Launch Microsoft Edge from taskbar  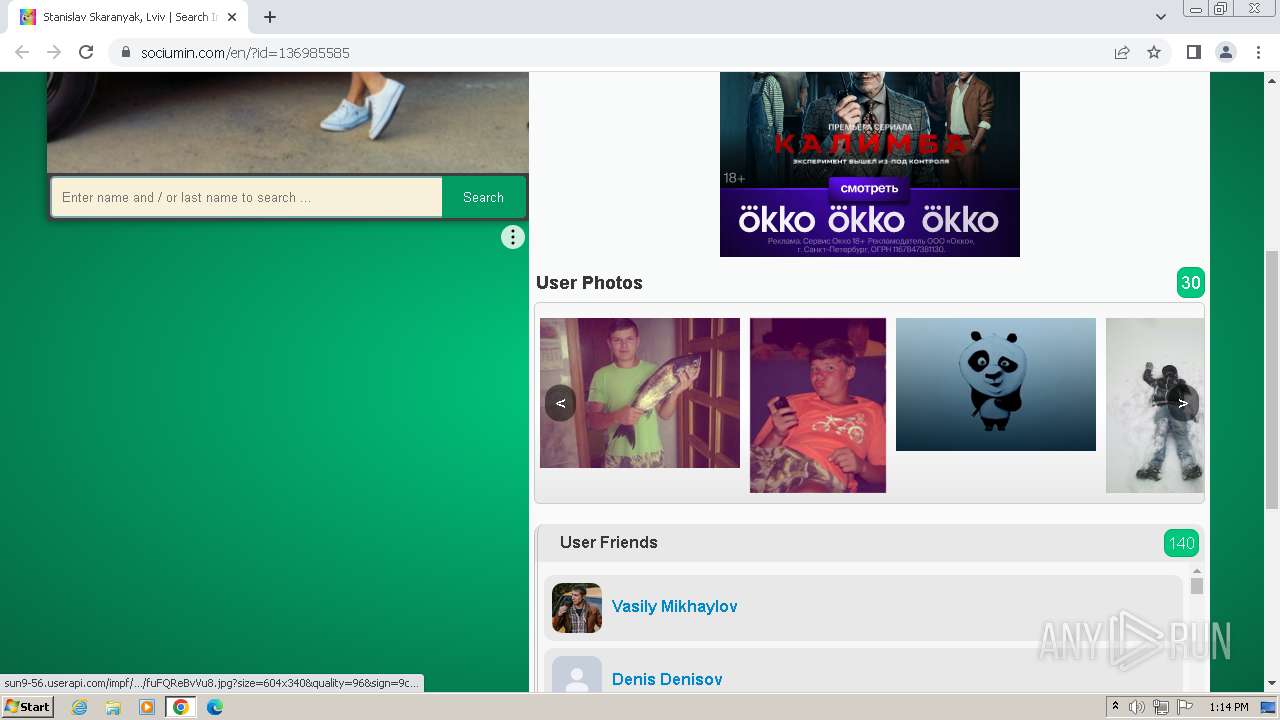215,707
